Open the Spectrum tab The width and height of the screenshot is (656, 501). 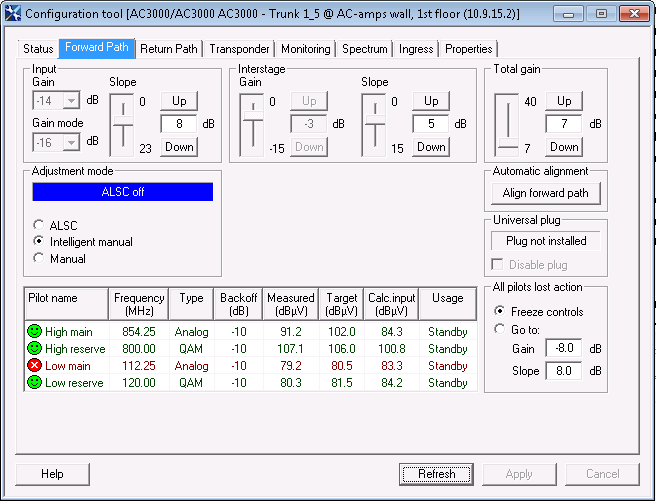coord(365,49)
